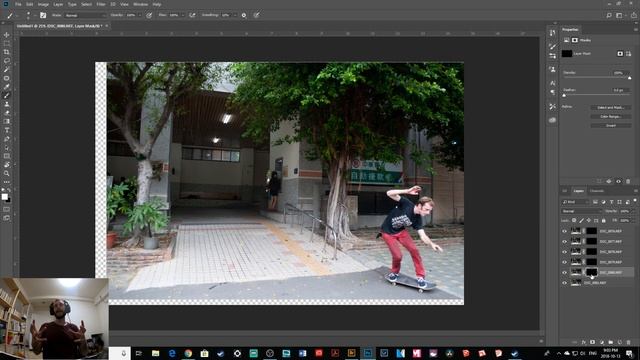Open the Character panel icon
The width and height of the screenshot is (640, 360).
tap(552, 83)
